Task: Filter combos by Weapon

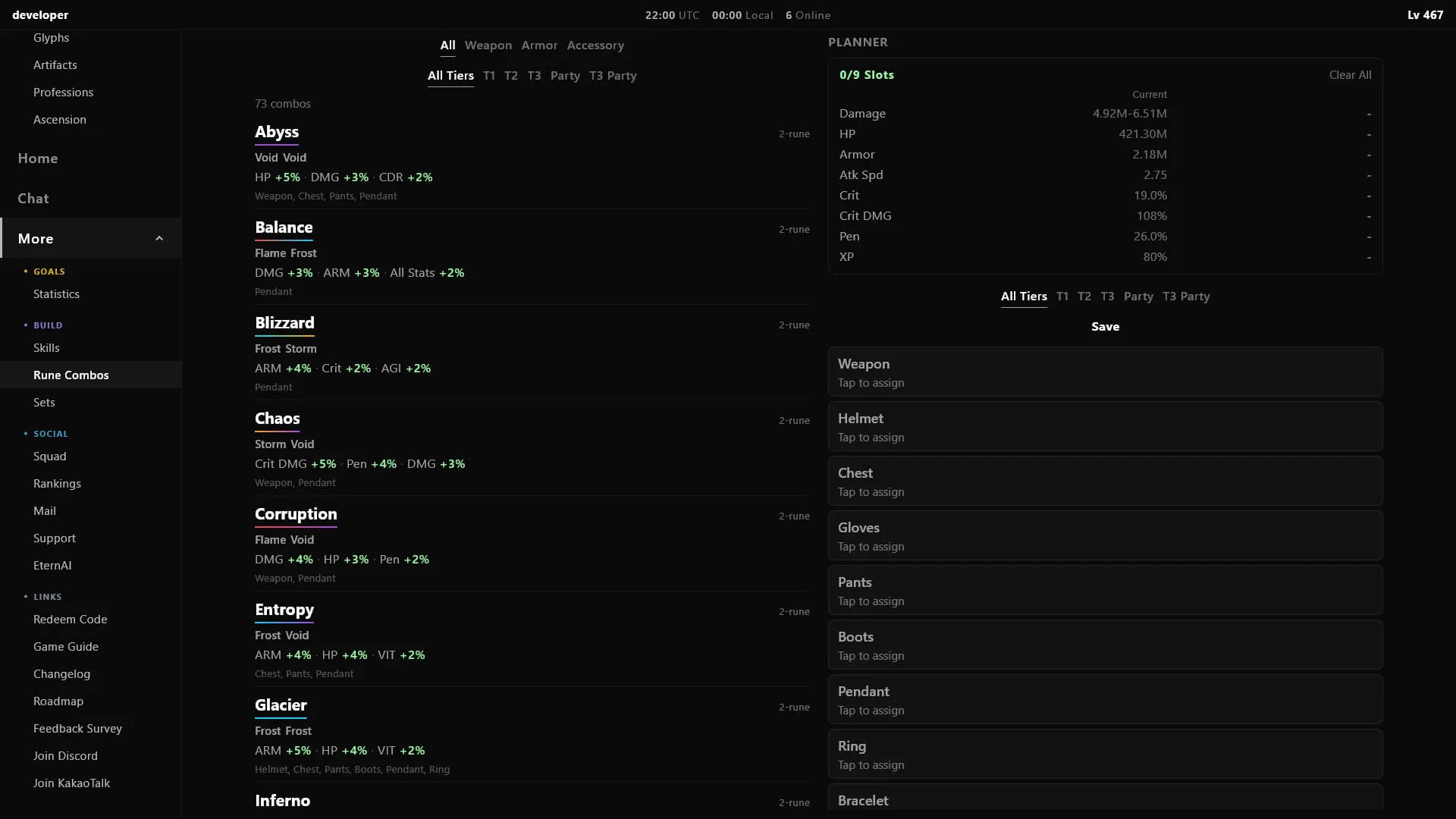Action: click(x=488, y=45)
